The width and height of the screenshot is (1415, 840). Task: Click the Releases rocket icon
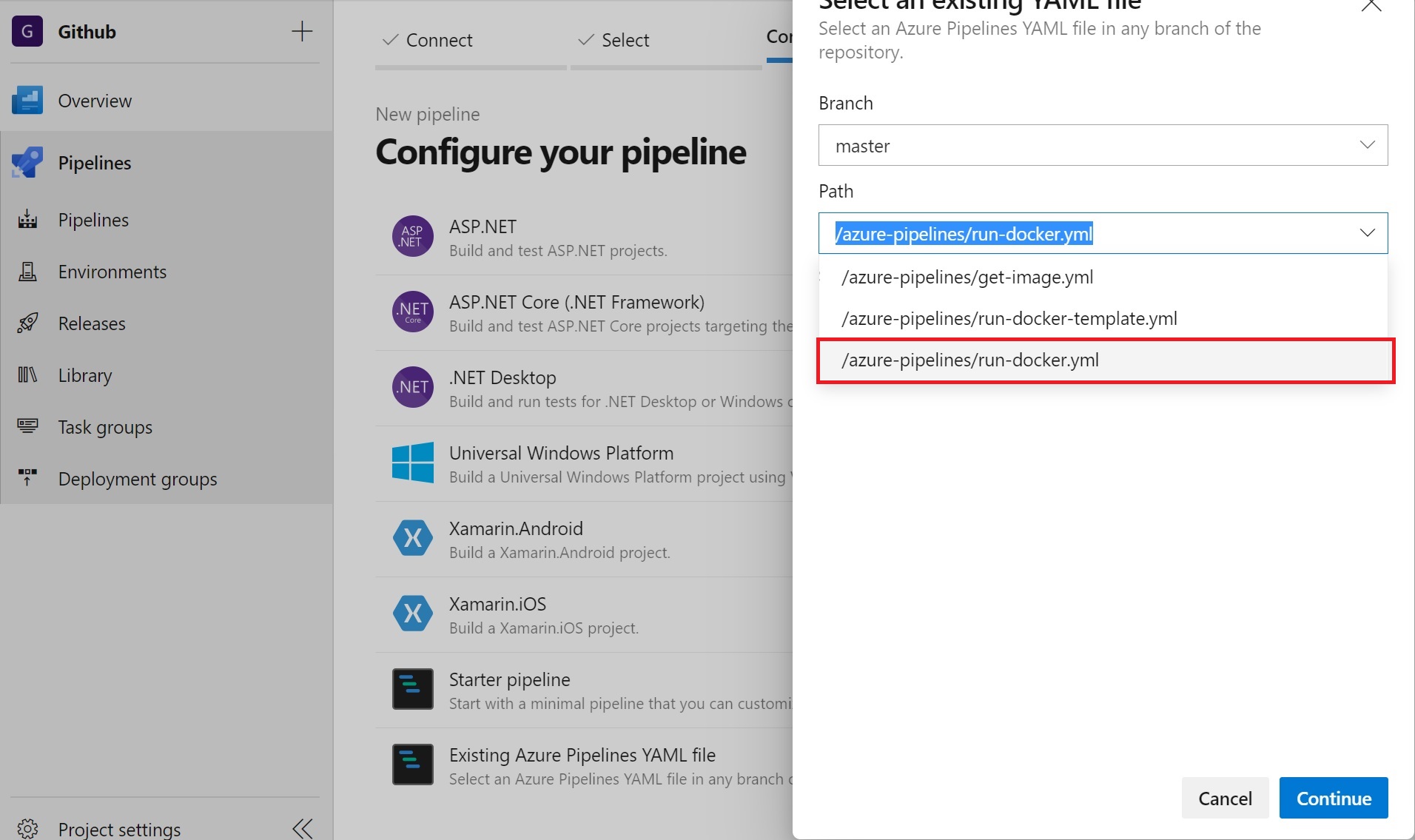click(x=27, y=323)
